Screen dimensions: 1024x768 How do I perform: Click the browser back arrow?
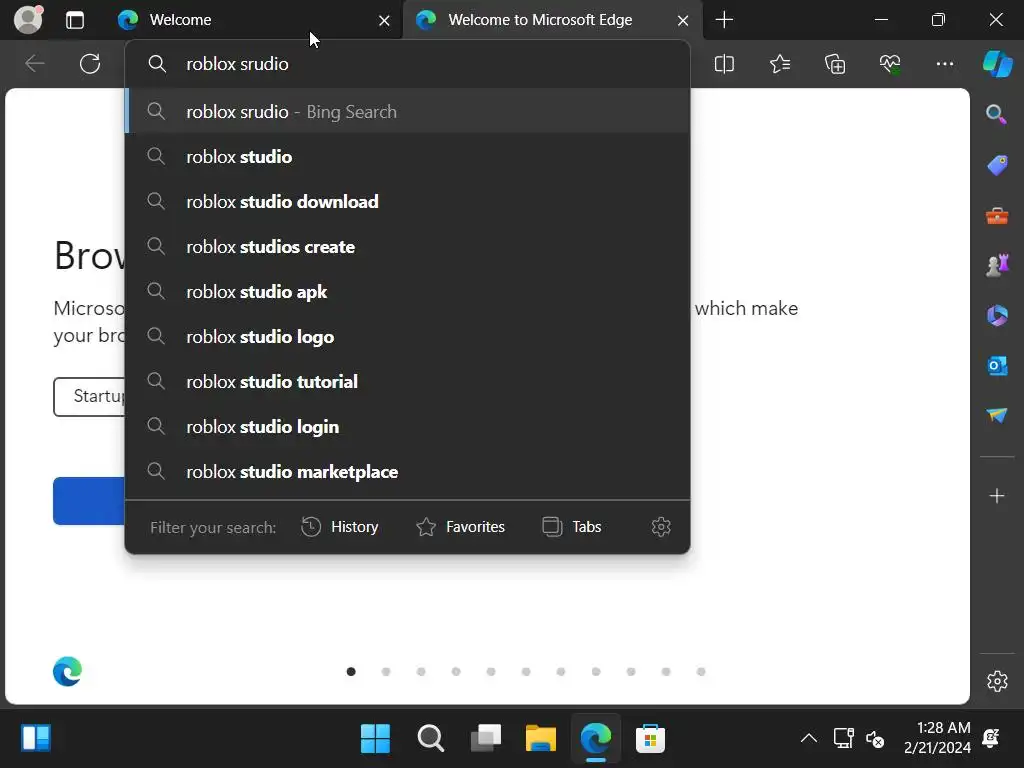coord(34,64)
